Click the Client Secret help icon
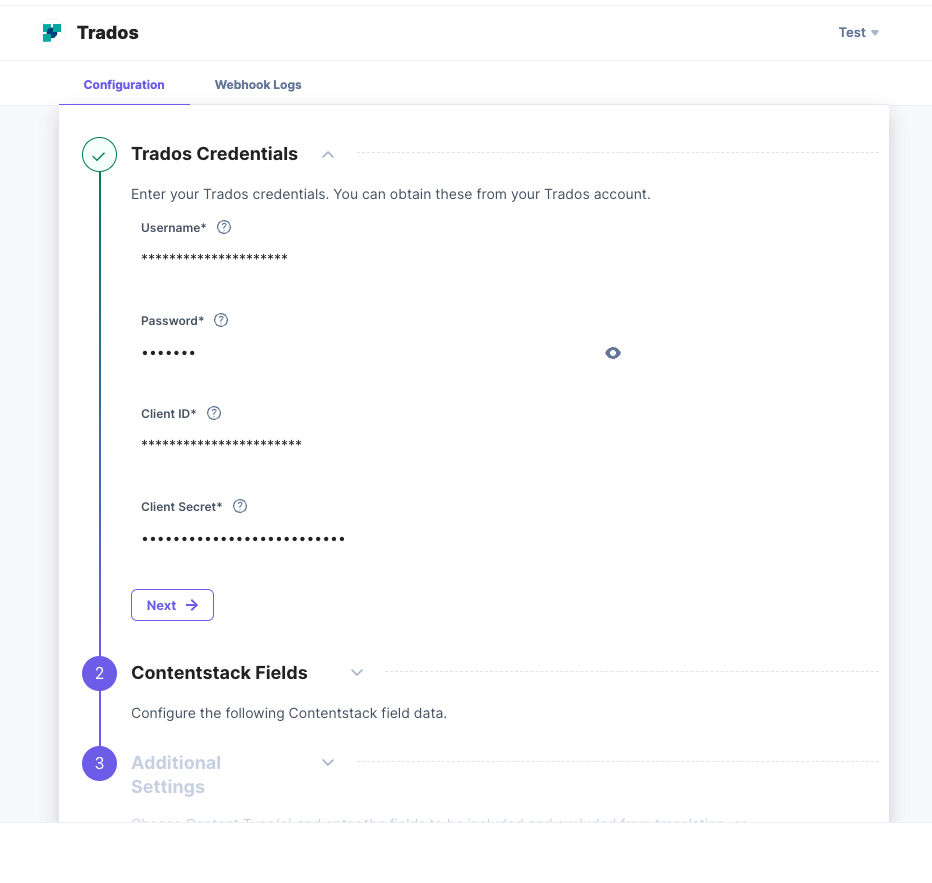This screenshot has height=883, width=932. click(x=240, y=506)
